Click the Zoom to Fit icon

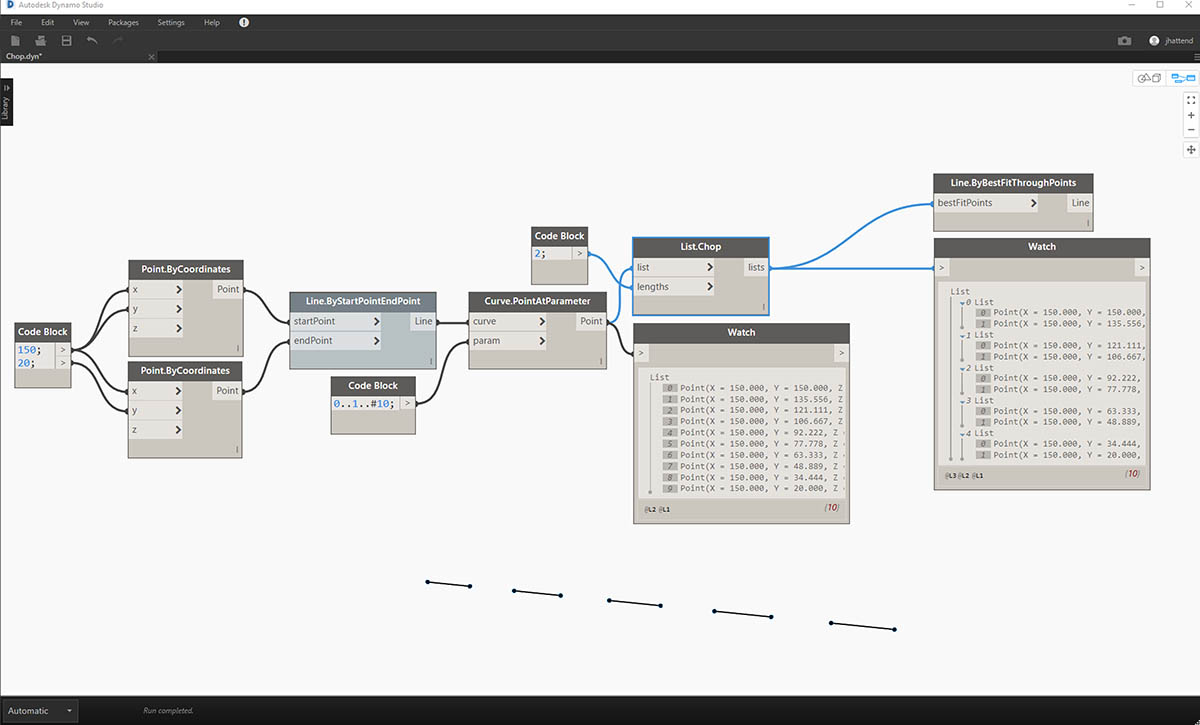(x=1191, y=100)
